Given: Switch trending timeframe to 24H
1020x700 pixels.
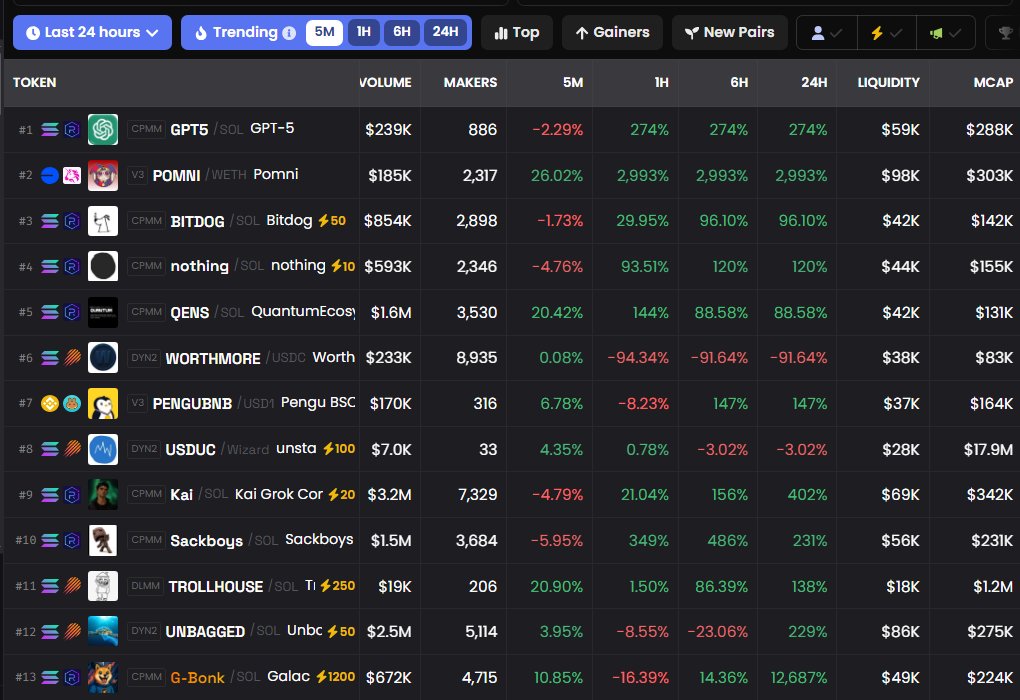Looking at the screenshot, I should [x=446, y=32].
